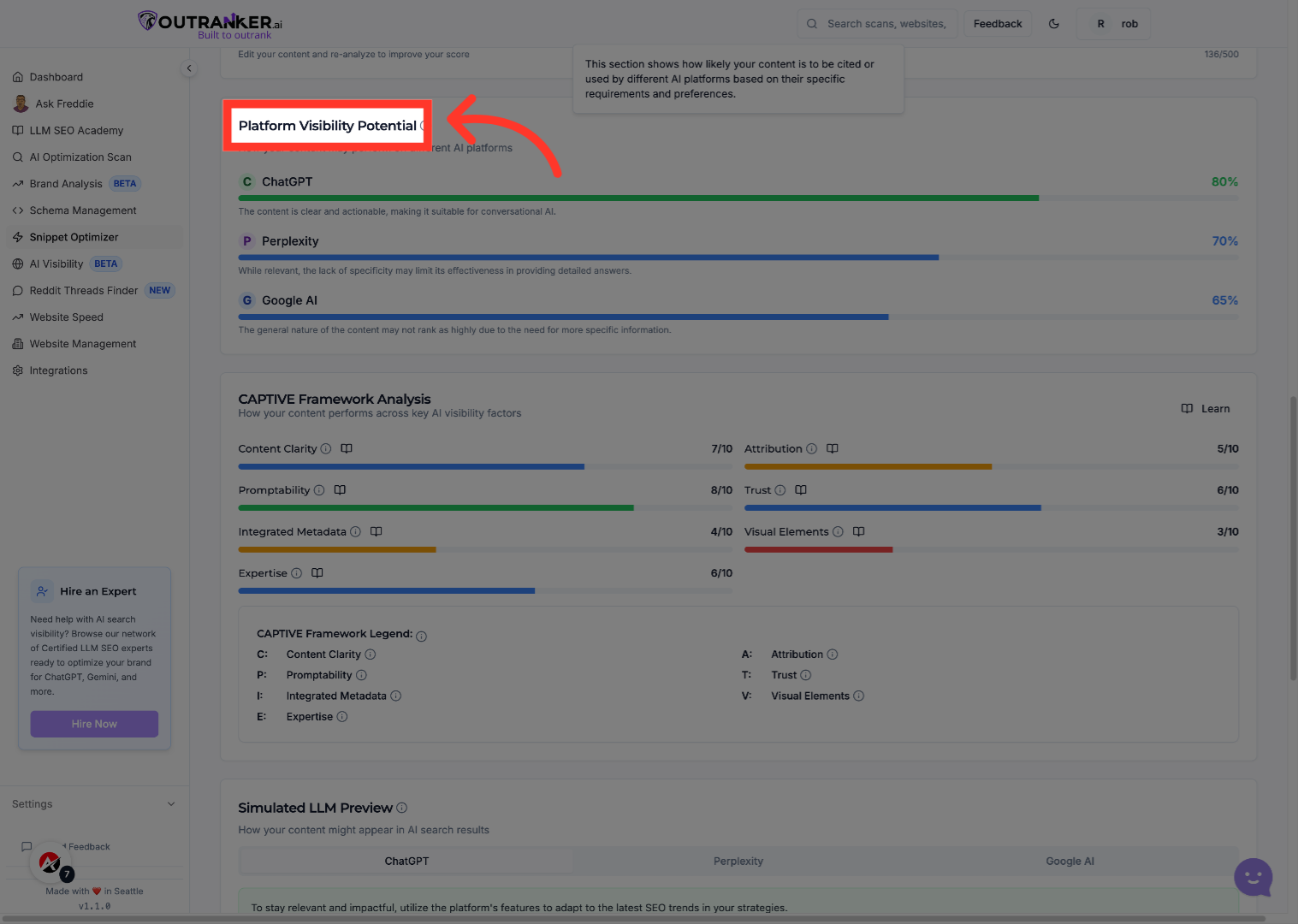Collapse the sidebar with the chevron

tap(189, 68)
